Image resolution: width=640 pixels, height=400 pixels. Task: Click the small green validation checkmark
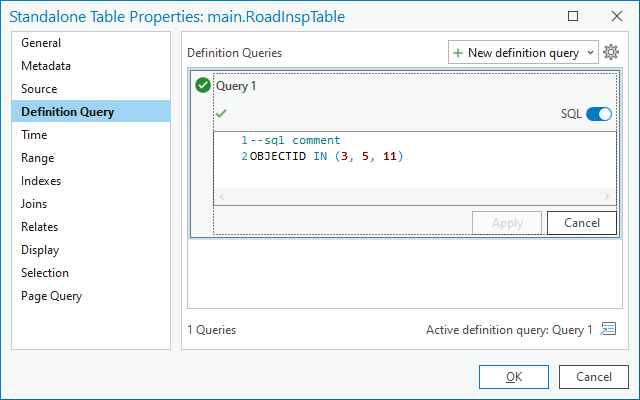tap(221, 114)
